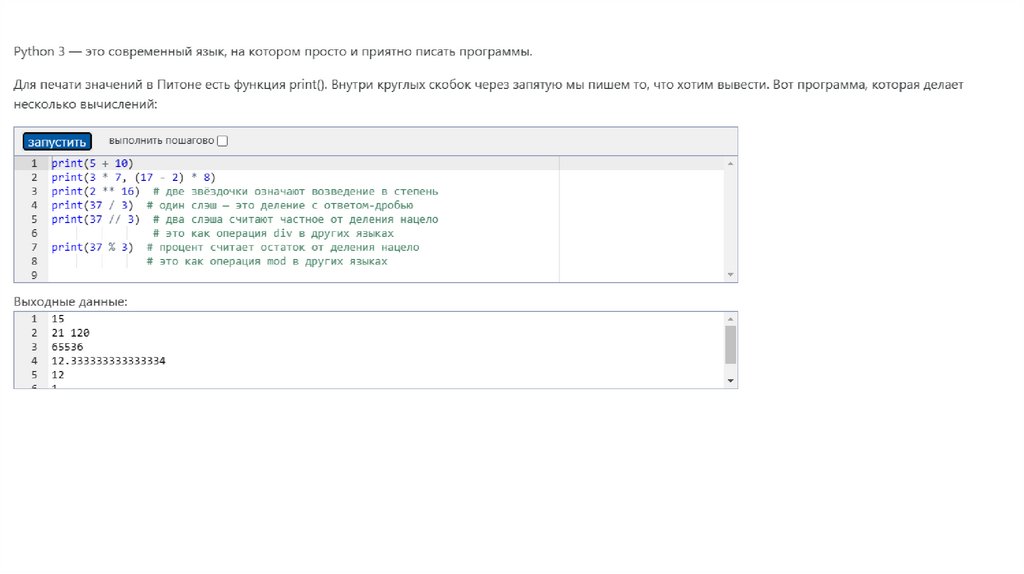This screenshot has height=574, width=1024.
Task: Click output value 12.333333333333334
Action: (x=108, y=361)
